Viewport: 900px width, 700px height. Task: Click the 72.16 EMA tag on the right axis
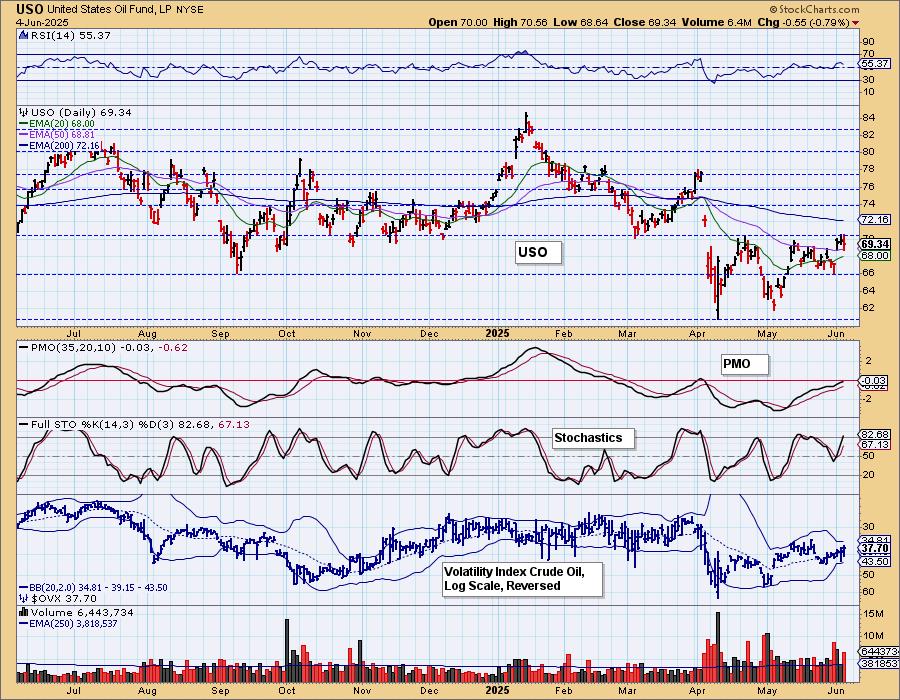click(876, 219)
